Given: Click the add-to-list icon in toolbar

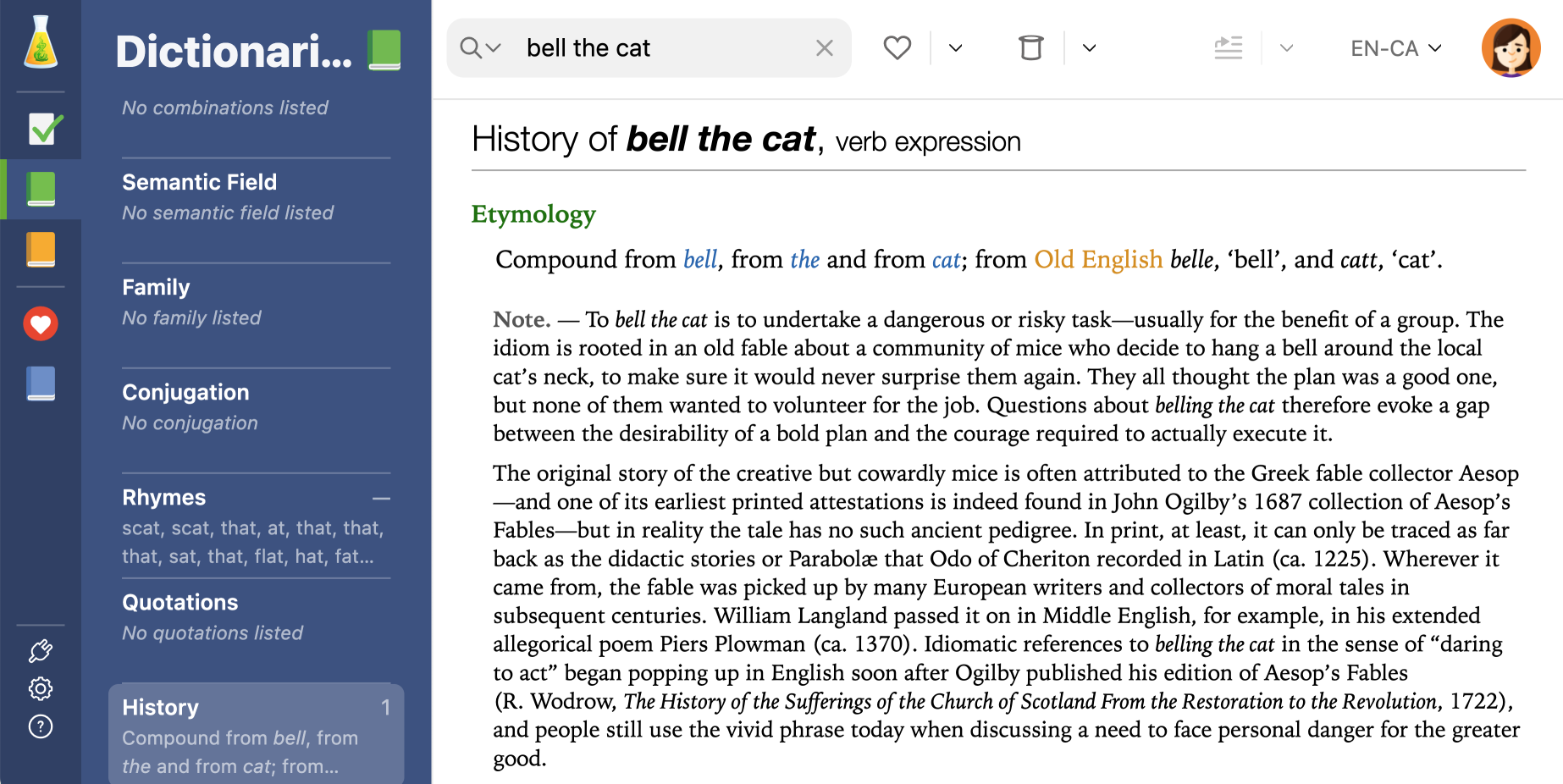Looking at the screenshot, I should (x=1228, y=47).
